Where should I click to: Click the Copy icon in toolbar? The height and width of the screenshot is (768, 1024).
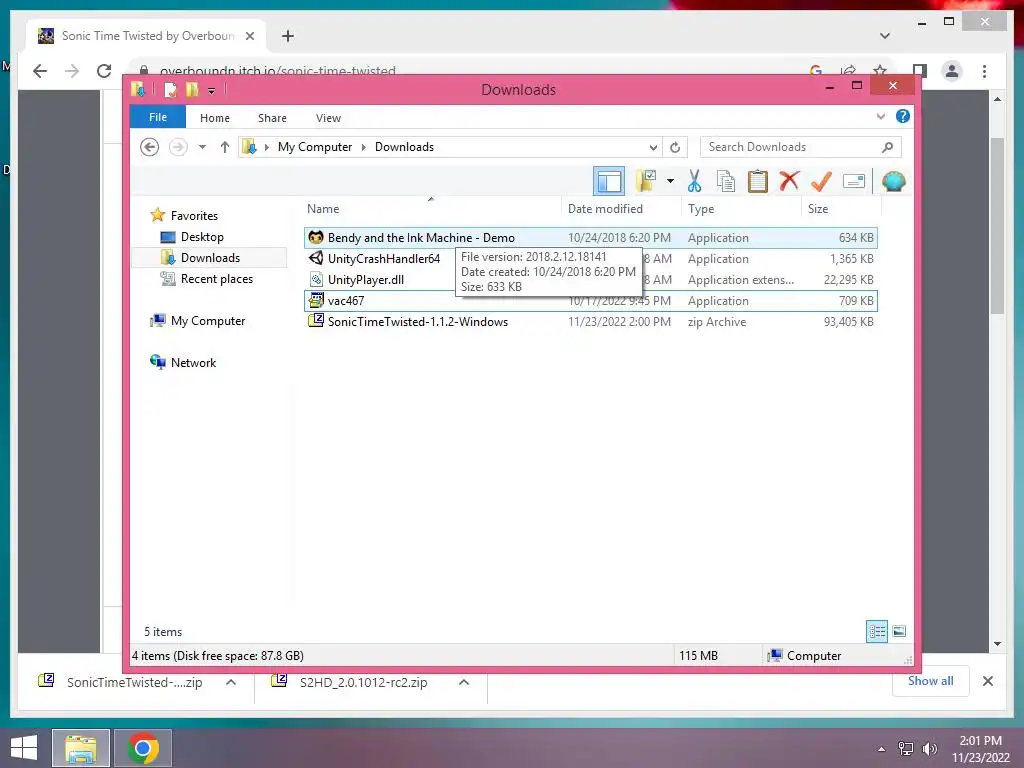(x=726, y=181)
